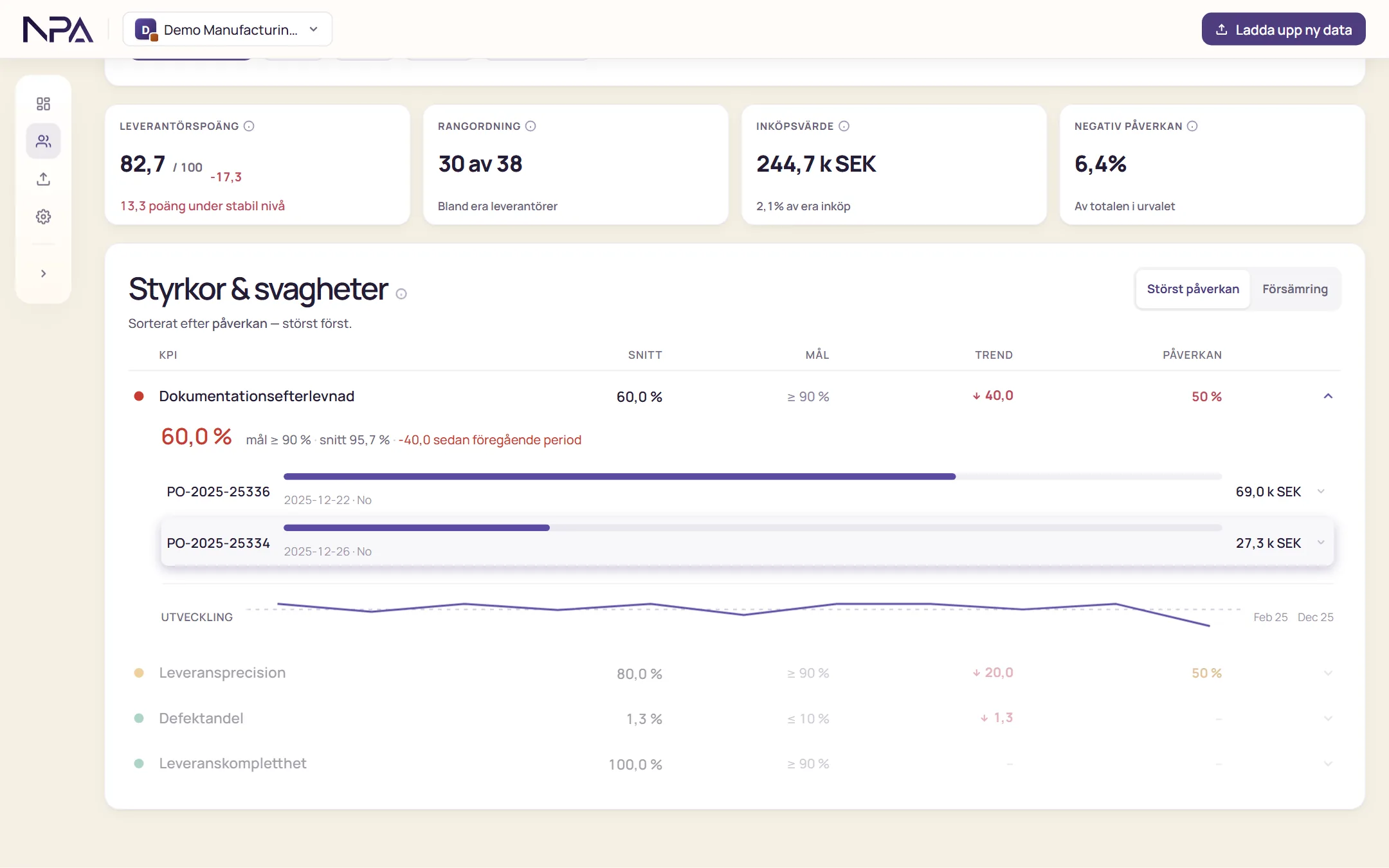Expand order PO-2025-25336 details
Screen dimensions: 1389x868
[1321, 491]
